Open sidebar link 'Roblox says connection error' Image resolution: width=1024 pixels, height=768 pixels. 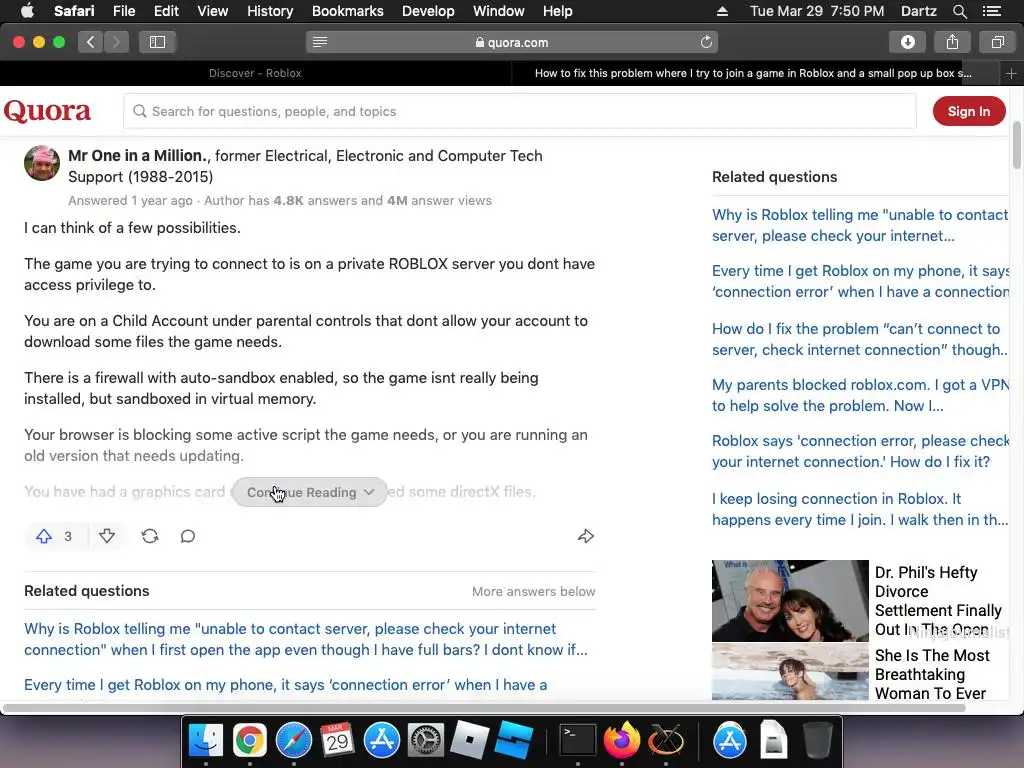(860, 451)
